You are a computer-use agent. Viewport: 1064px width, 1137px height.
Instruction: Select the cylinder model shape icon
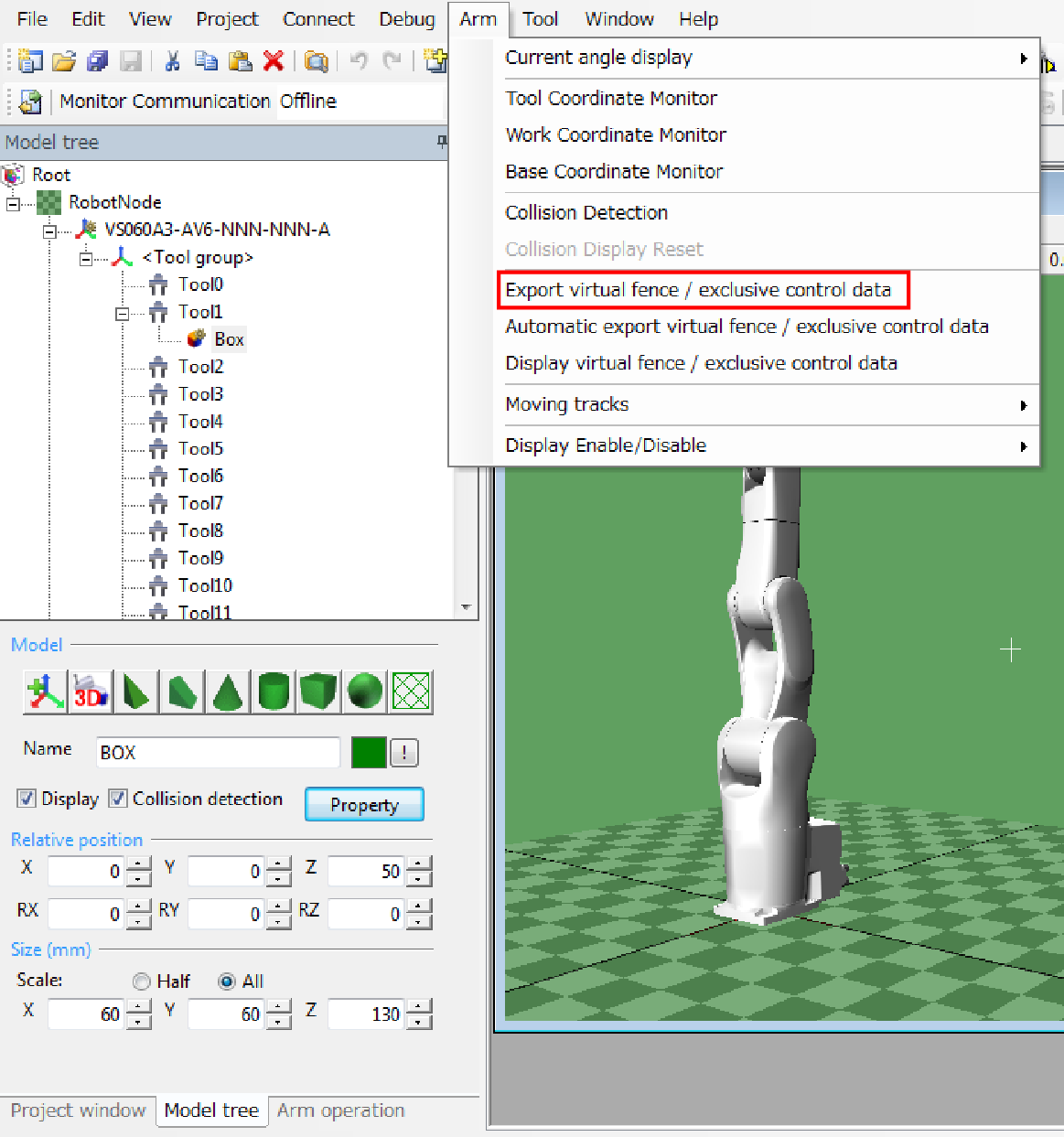274,692
